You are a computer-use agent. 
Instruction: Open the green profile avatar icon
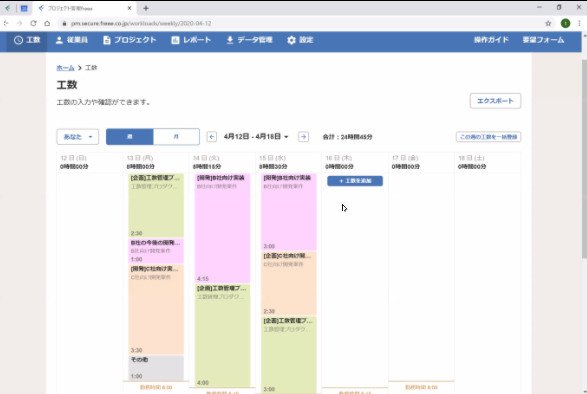tap(565, 23)
